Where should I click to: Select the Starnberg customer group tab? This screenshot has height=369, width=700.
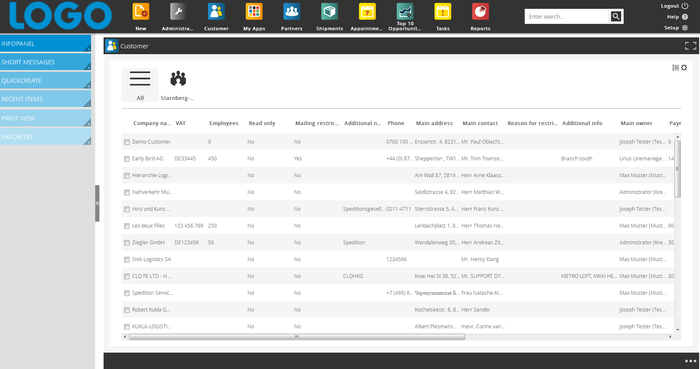pyautogui.click(x=178, y=85)
